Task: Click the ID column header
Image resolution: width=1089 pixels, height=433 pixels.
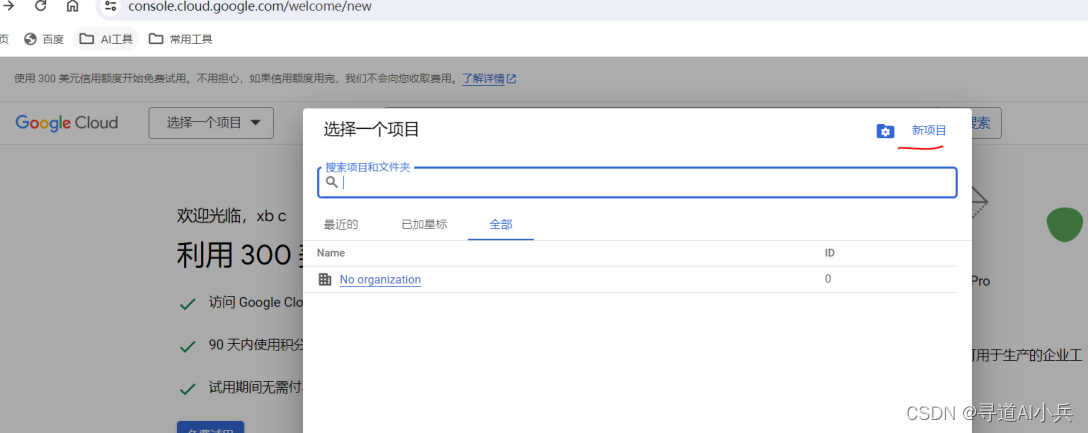Action: 829,253
